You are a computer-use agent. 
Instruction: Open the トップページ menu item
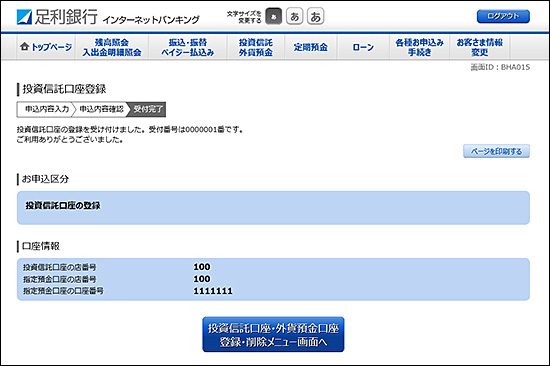pyautogui.click(x=46, y=47)
